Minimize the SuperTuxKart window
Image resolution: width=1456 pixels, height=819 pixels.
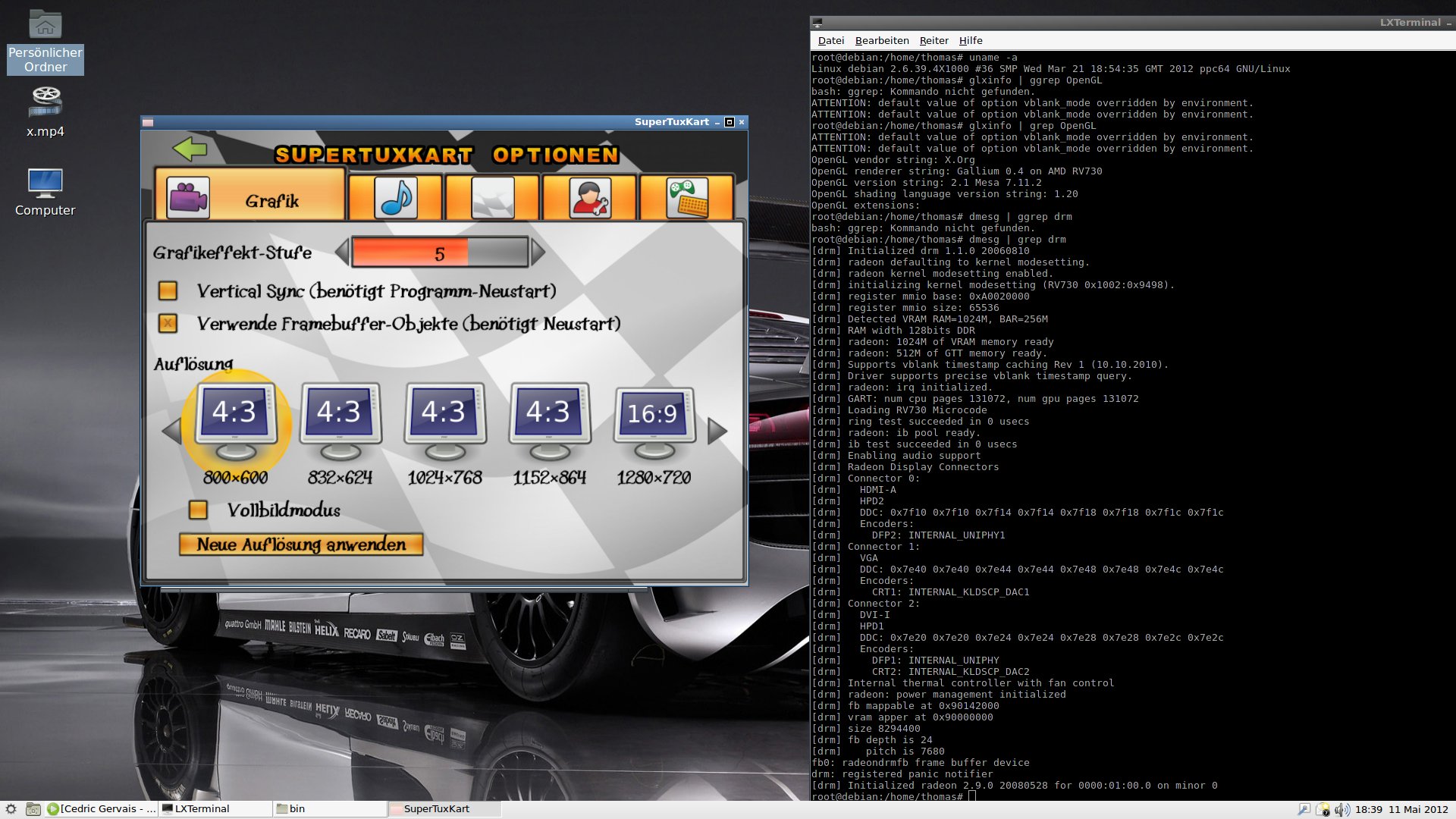click(x=717, y=122)
